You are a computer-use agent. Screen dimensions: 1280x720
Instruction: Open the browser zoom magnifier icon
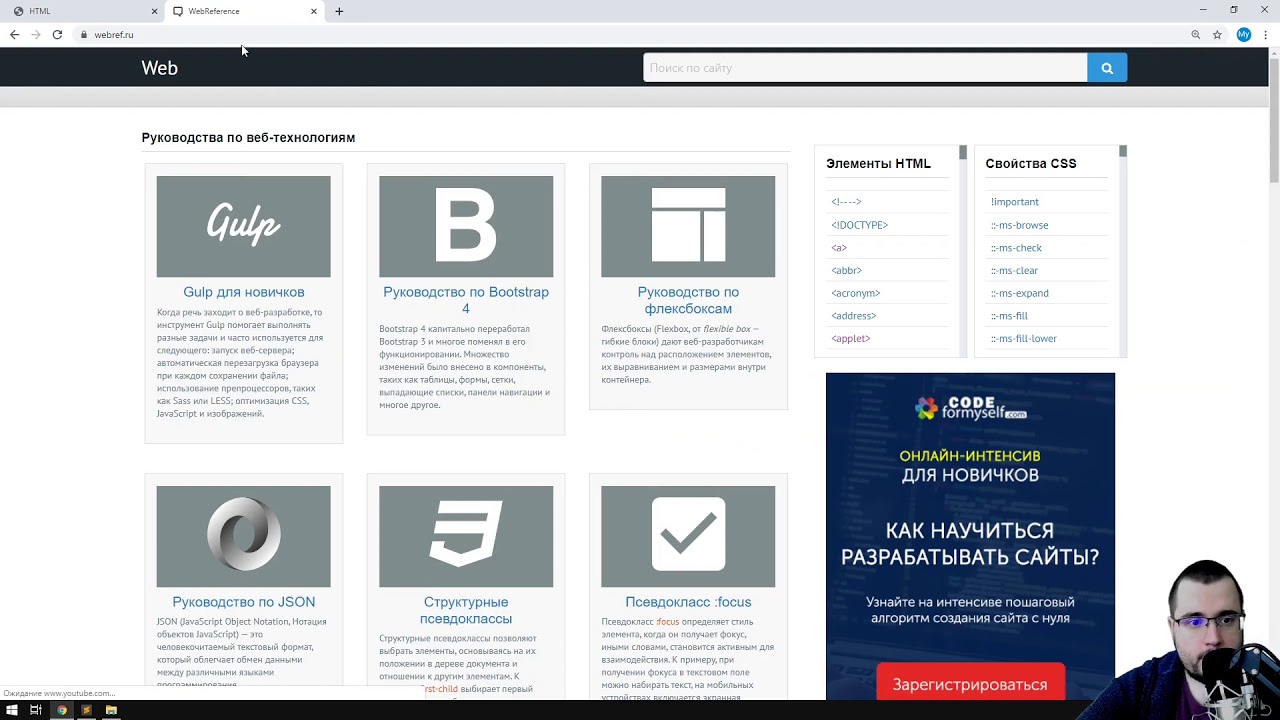click(x=1195, y=35)
